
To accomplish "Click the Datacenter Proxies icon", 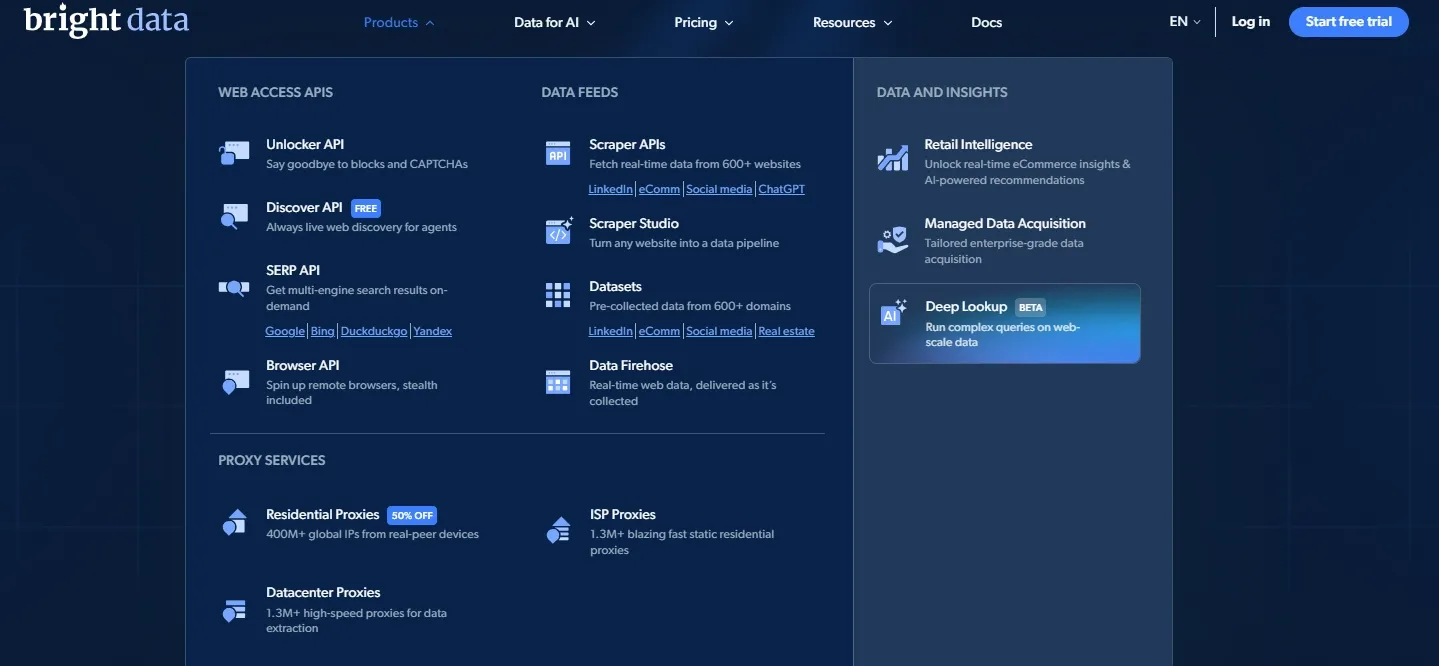I will pos(234,609).
